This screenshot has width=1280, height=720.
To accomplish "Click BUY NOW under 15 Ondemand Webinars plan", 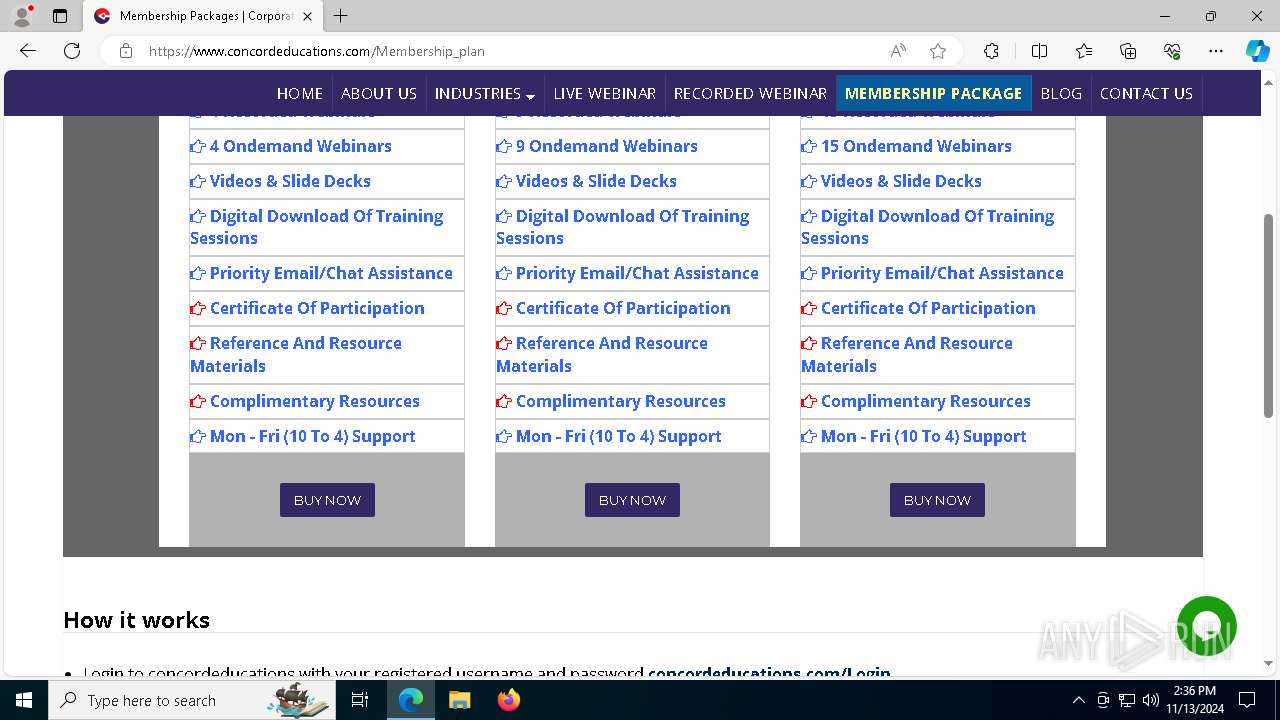I will 937,500.
